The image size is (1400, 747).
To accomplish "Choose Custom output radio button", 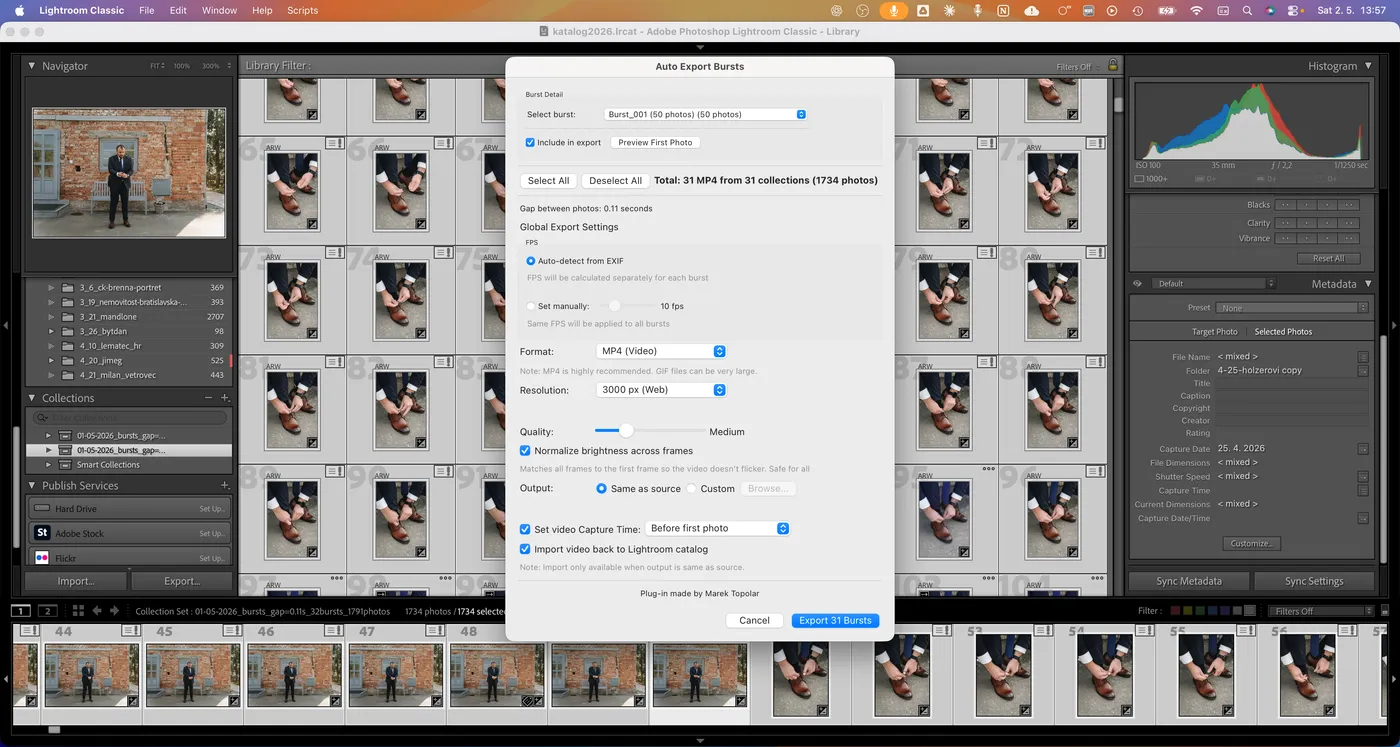I will click(x=691, y=489).
